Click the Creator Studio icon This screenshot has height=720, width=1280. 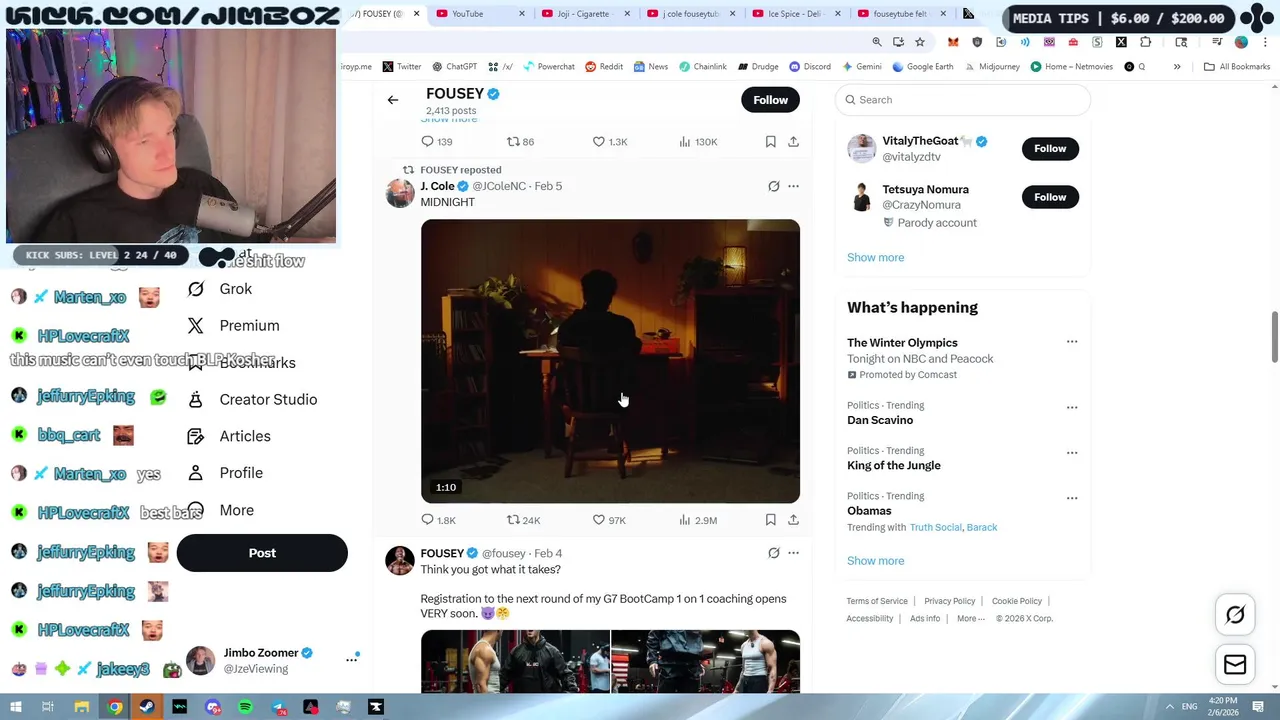click(196, 399)
